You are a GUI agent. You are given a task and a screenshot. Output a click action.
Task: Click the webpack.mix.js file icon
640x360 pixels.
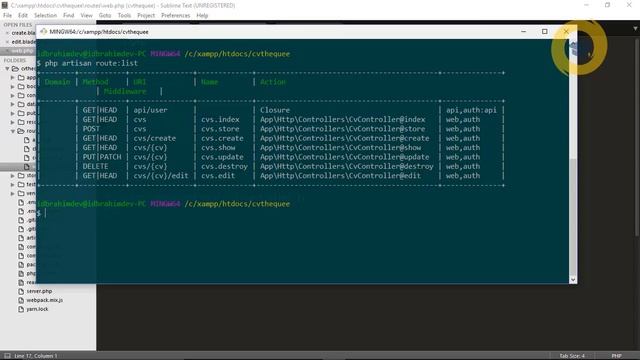pos(21,300)
